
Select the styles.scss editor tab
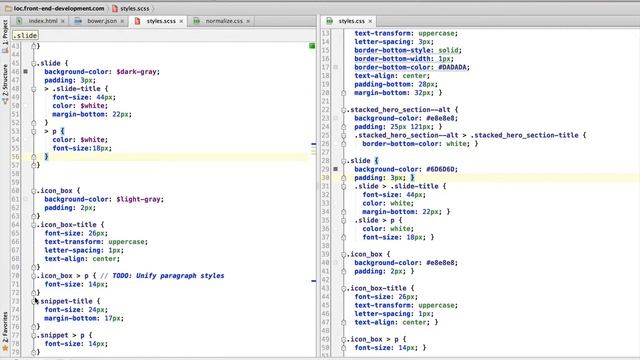[161, 21]
